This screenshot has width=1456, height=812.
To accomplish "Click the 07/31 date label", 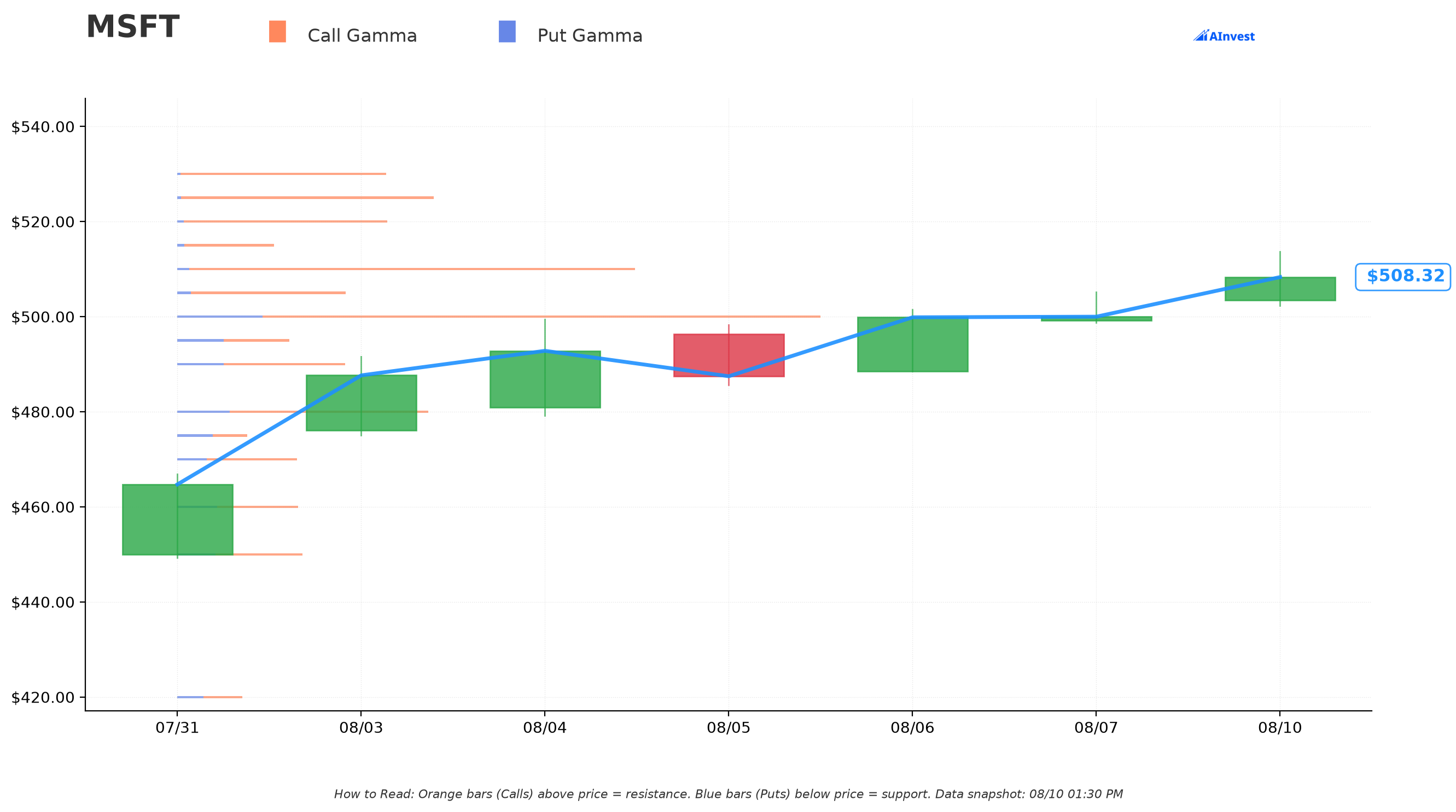I will pos(177,728).
